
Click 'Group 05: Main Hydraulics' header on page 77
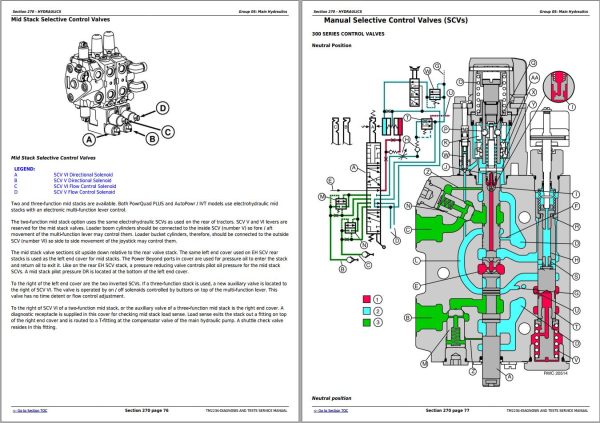(564, 11)
